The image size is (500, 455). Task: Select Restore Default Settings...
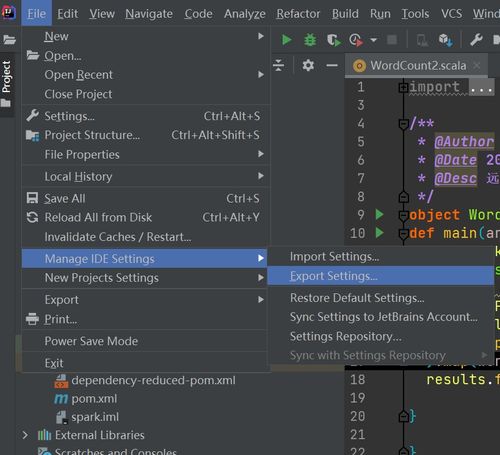[381, 298]
